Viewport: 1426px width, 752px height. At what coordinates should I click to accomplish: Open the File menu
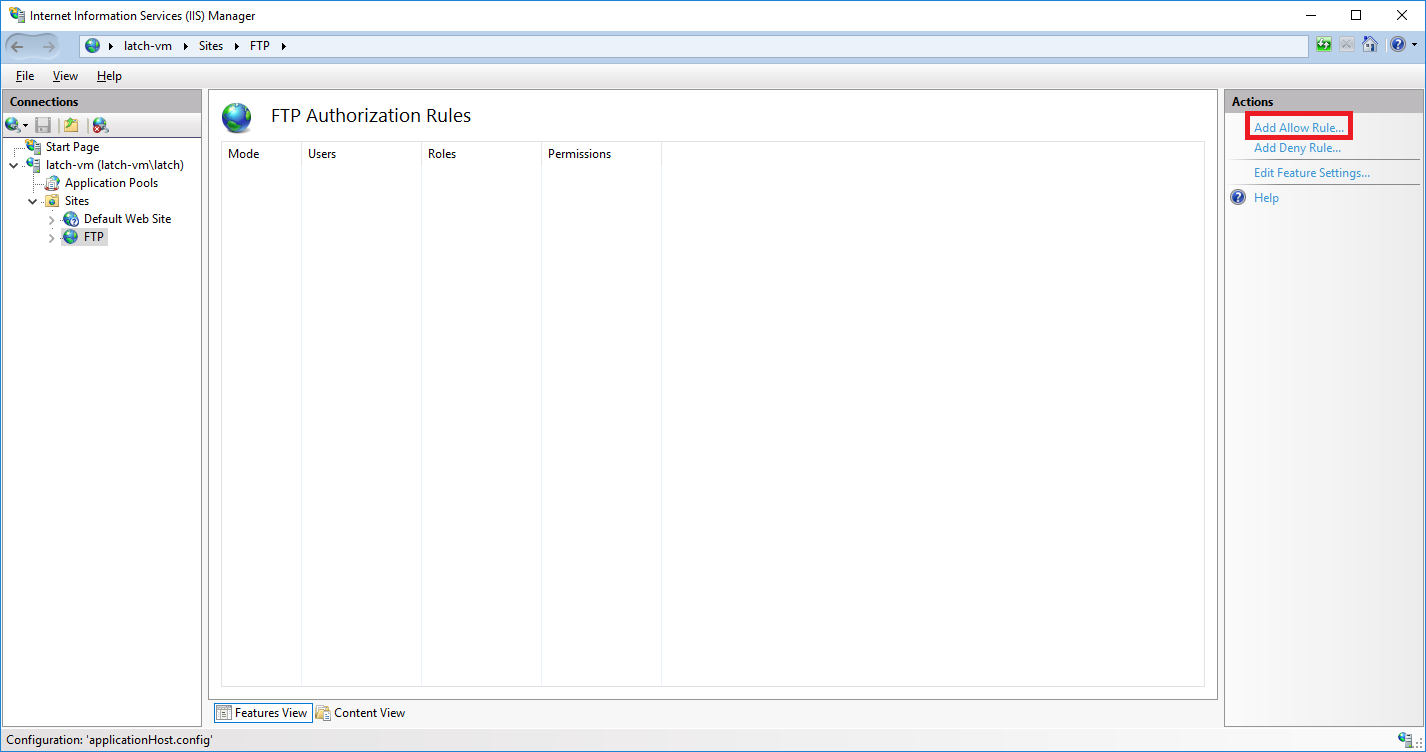click(x=25, y=76)
